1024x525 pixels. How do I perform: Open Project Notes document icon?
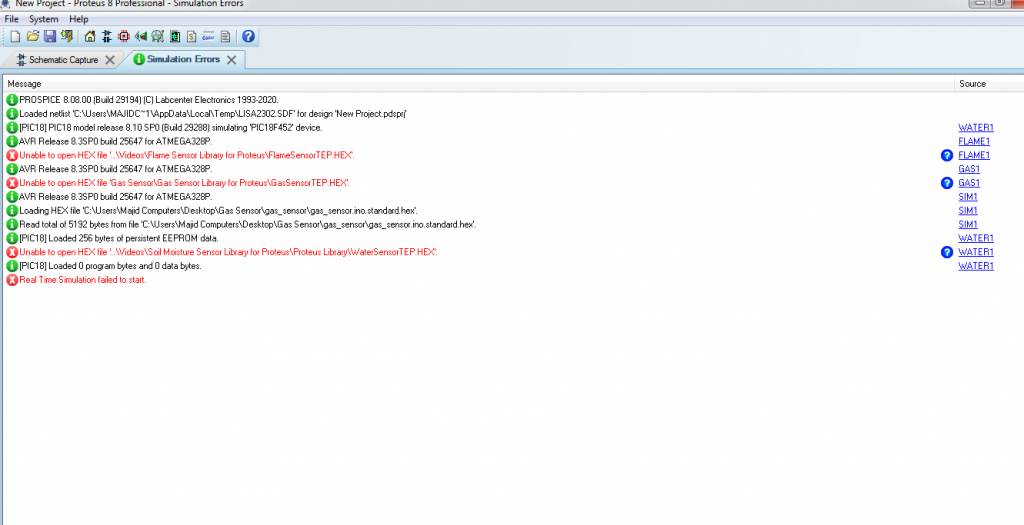[x=225, y=37]
